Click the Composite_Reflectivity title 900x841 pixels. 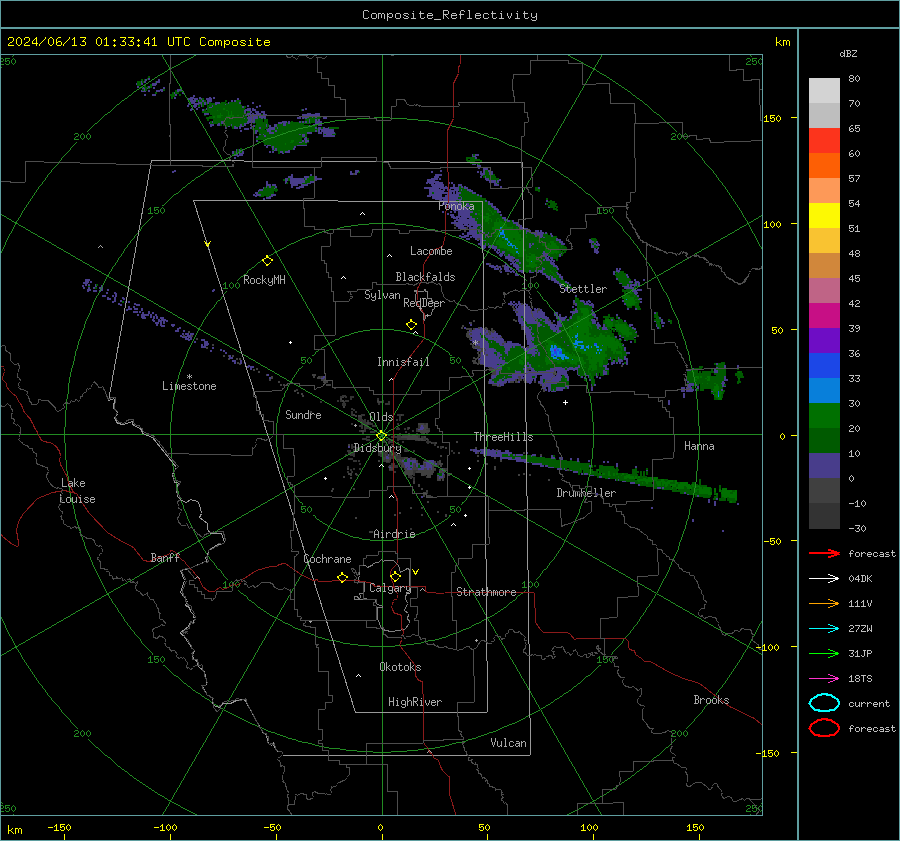pyautogui.click(x=450, y=15)
